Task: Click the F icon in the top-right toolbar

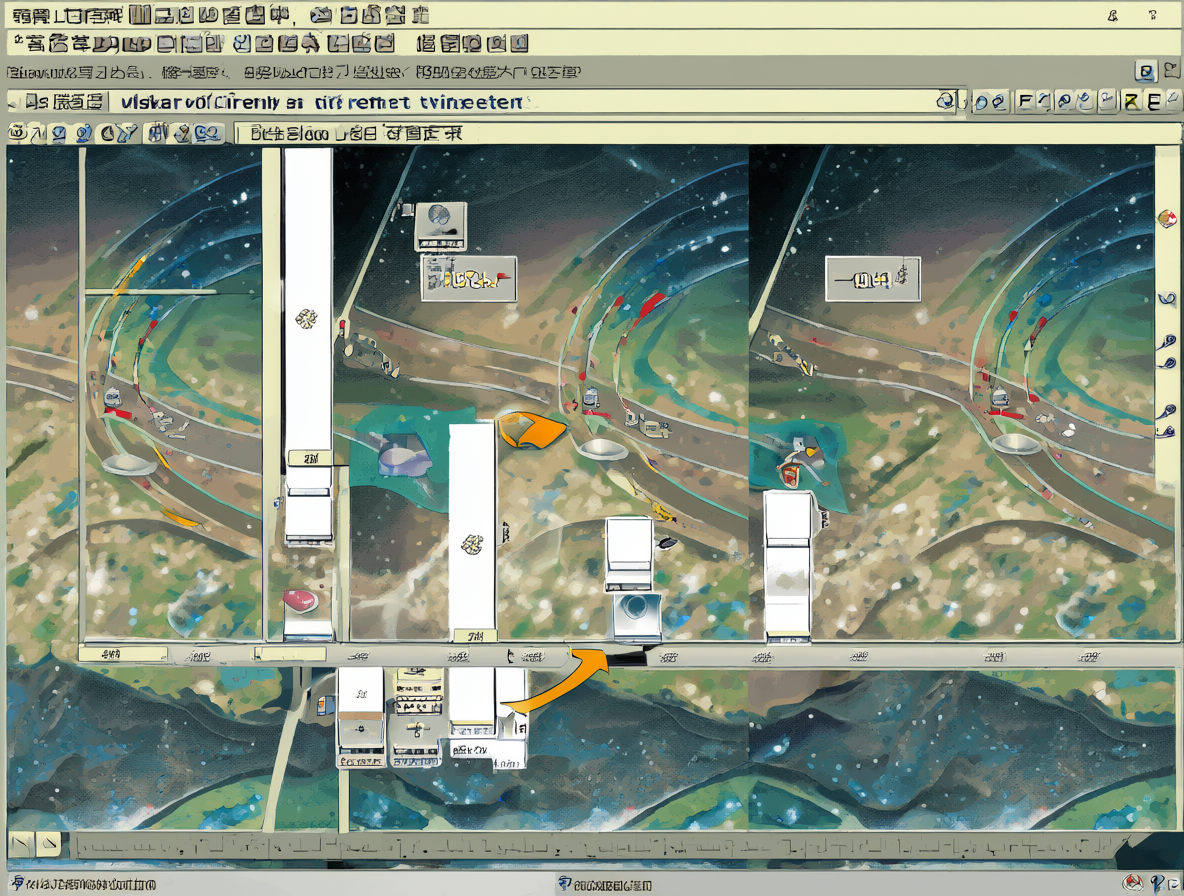Action: (x=1025, y=101)
